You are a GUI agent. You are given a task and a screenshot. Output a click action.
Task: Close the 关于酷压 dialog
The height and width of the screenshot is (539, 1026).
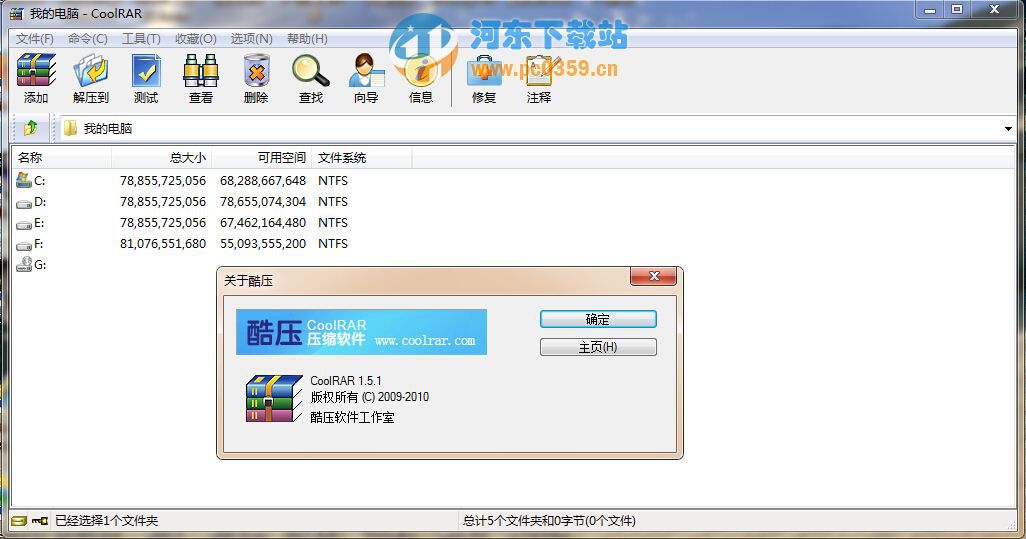(x=653, y=276)
